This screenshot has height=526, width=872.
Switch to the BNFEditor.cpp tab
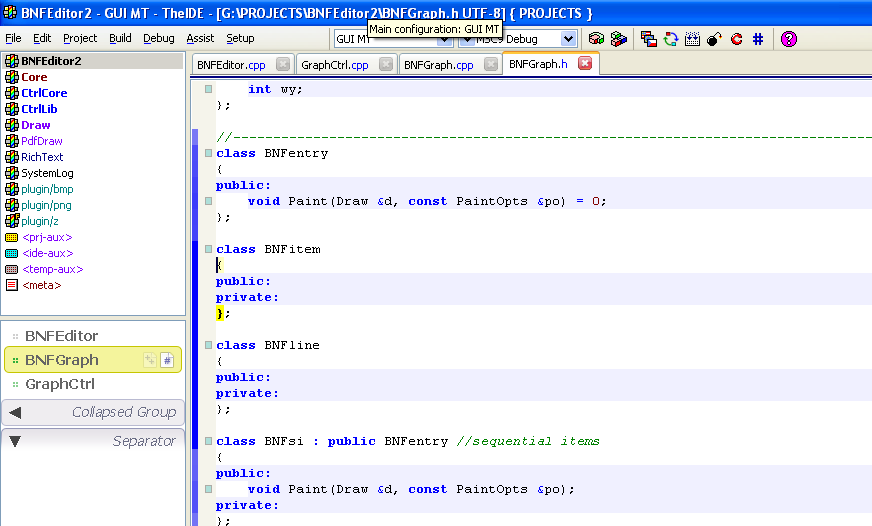231,64
